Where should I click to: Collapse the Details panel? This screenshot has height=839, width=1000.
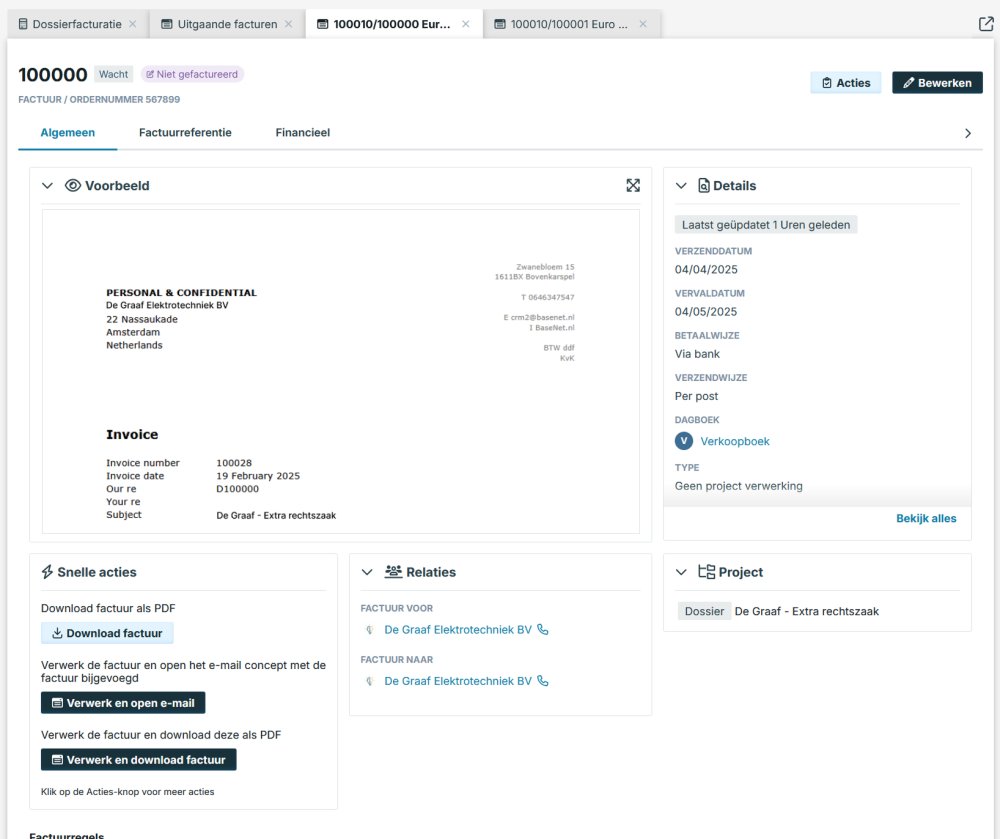pos(681,186)
